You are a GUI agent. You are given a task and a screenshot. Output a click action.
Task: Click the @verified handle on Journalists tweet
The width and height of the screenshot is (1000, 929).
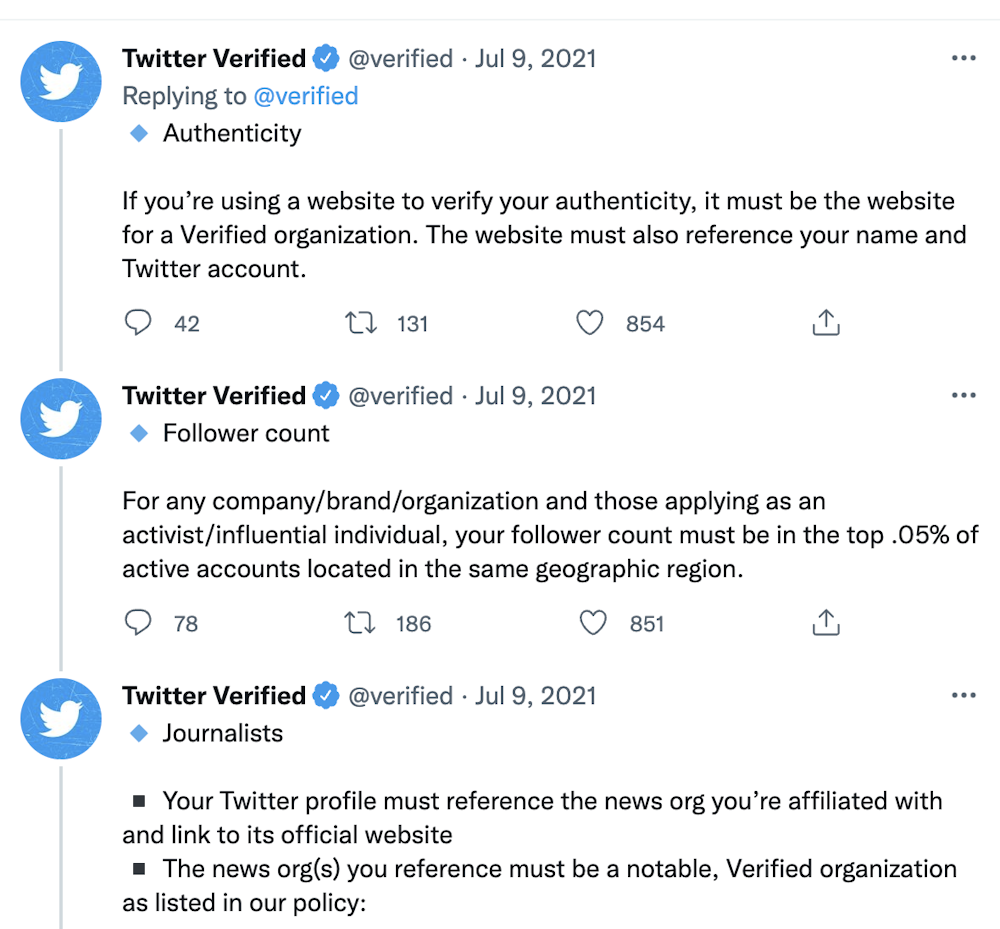pyautogui.click(x=400, y=696)
